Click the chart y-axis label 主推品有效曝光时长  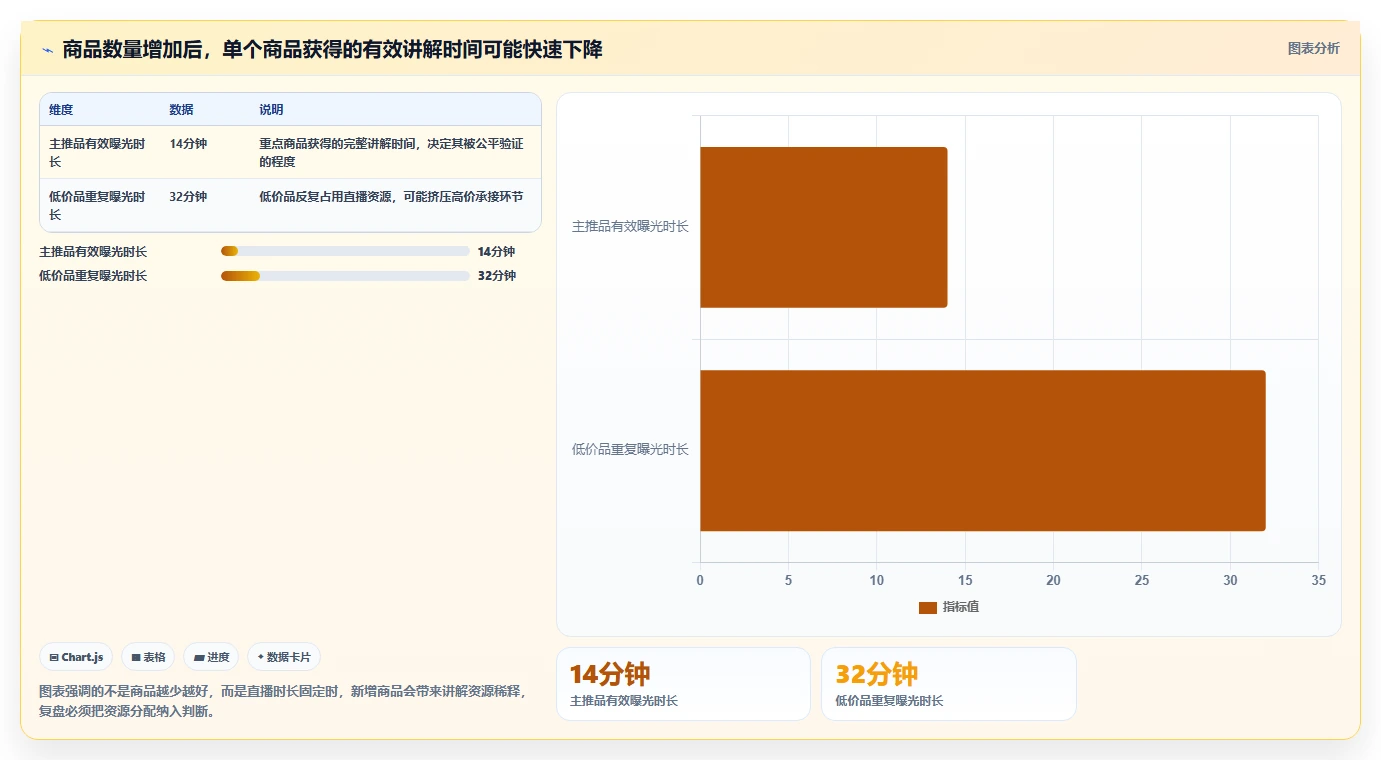pyautogui.click(x=630, y=227)
